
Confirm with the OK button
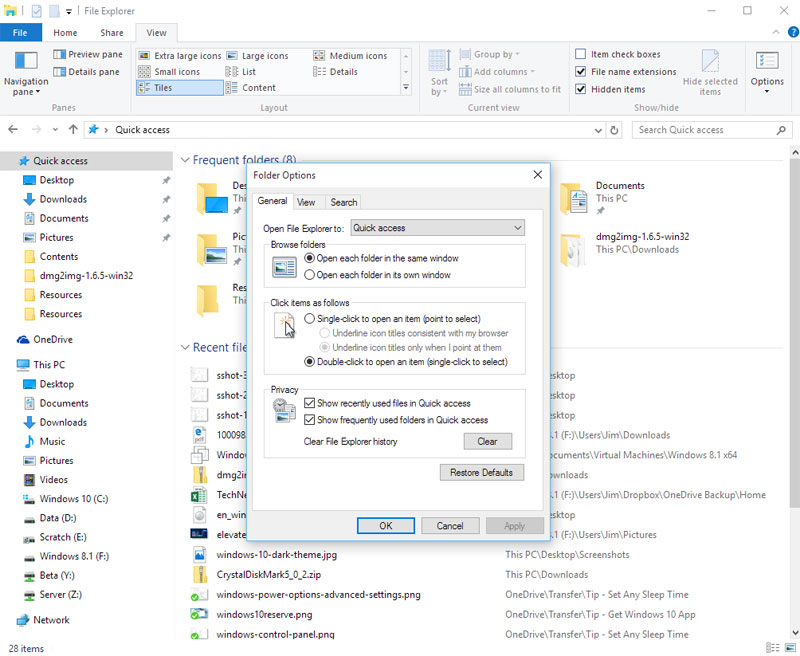coord(386,526)
